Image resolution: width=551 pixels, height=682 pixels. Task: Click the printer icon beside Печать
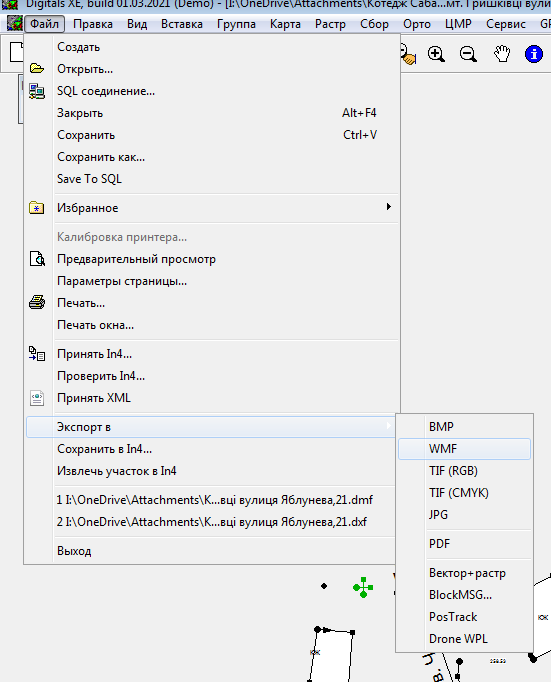[x=37, y=302]
